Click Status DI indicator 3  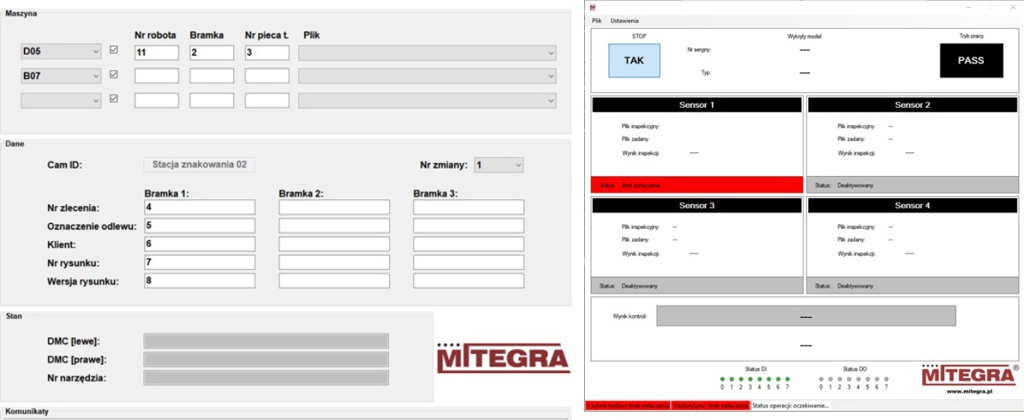(750, 379)
